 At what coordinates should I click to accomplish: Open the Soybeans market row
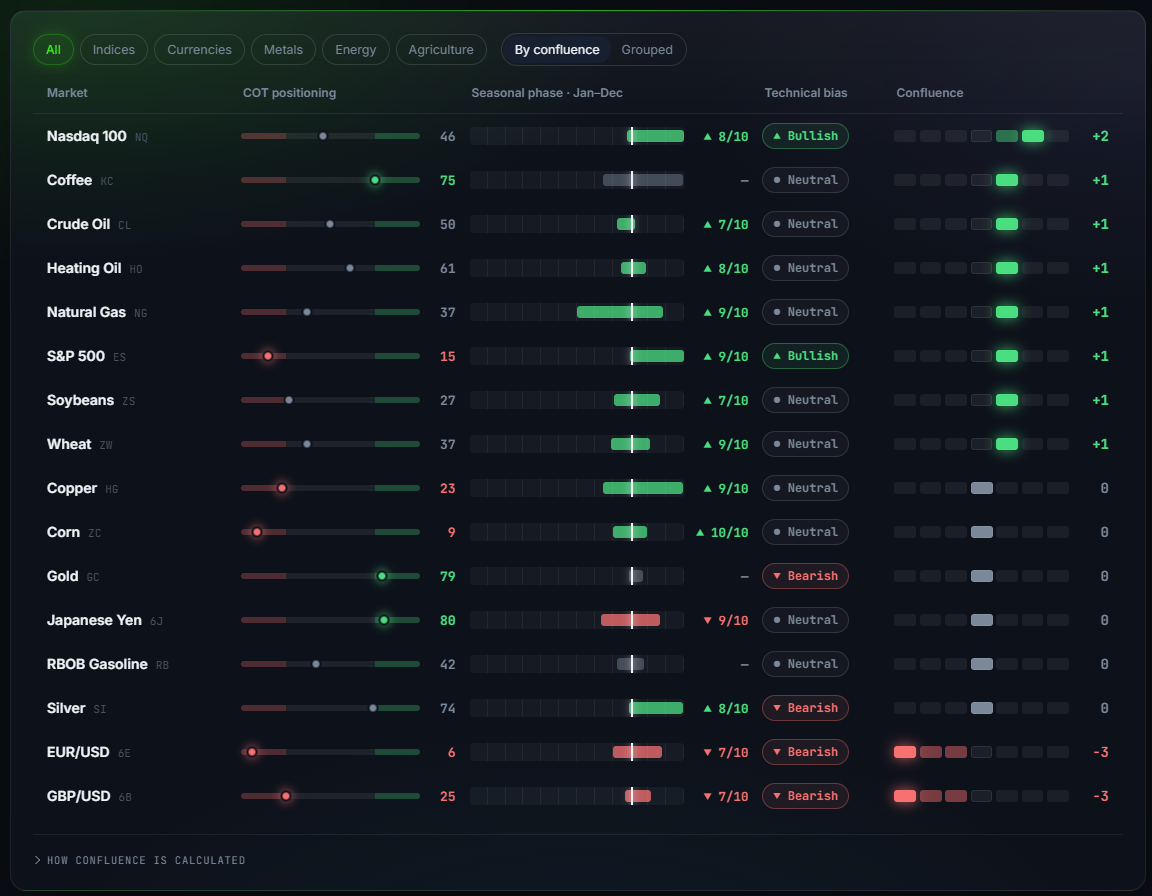(577, 400)
